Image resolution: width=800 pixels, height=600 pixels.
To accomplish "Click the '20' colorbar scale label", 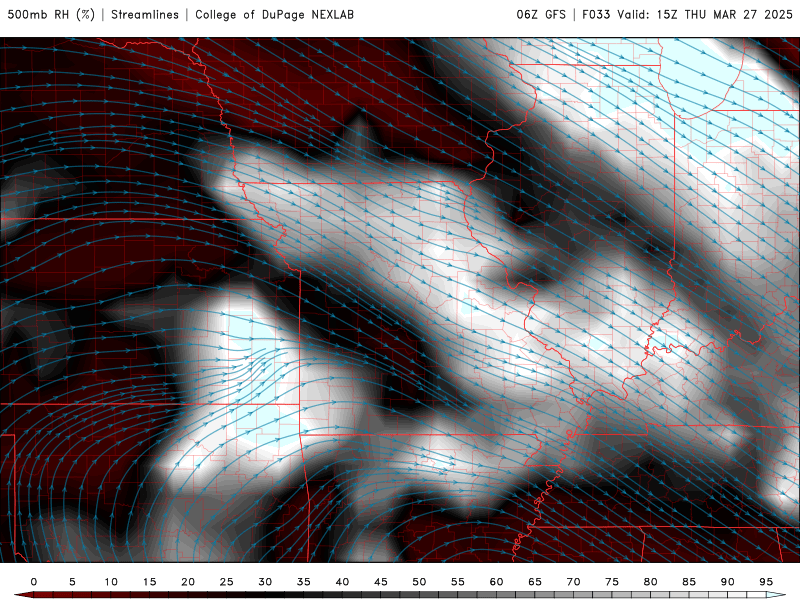I will pyautogui.click(x=188, y=582).
